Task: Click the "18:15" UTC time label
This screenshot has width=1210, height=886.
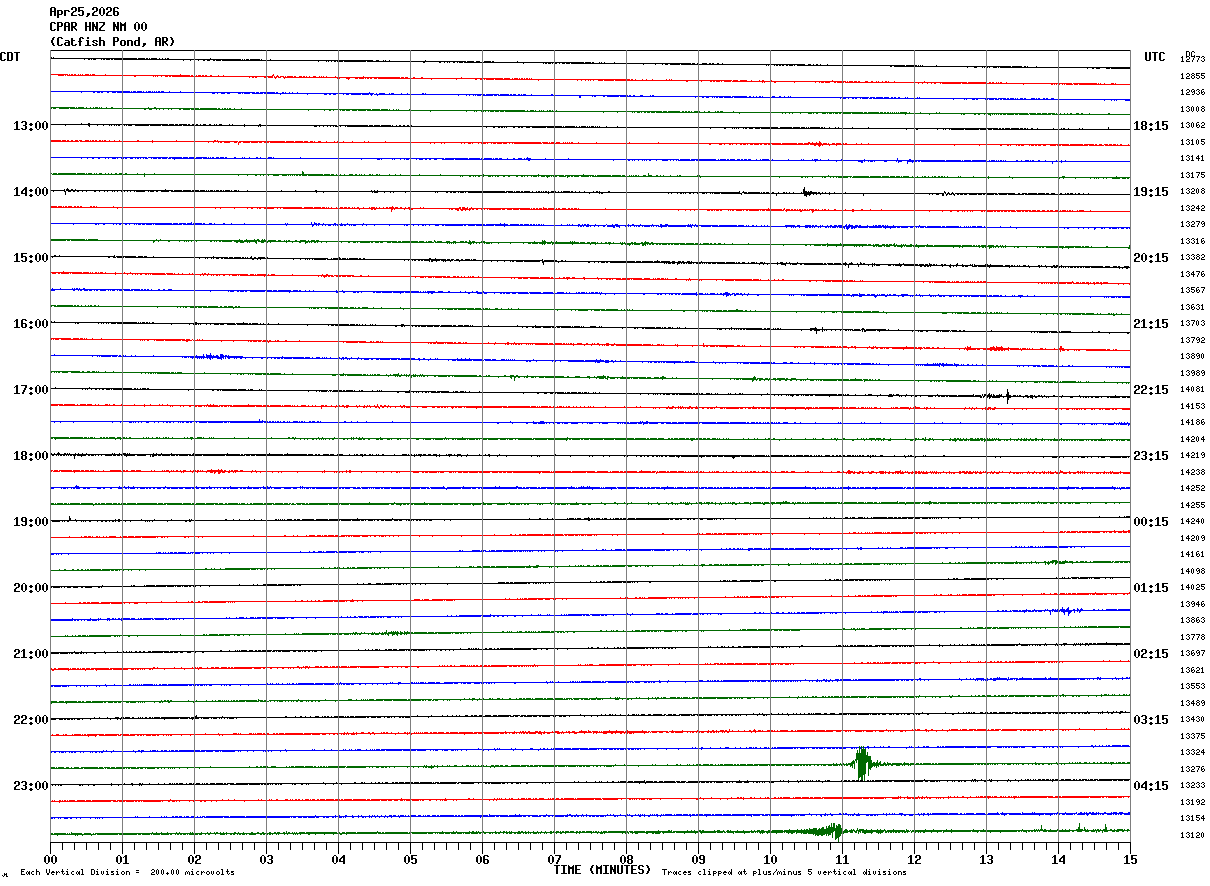Action: [1151, 126]
